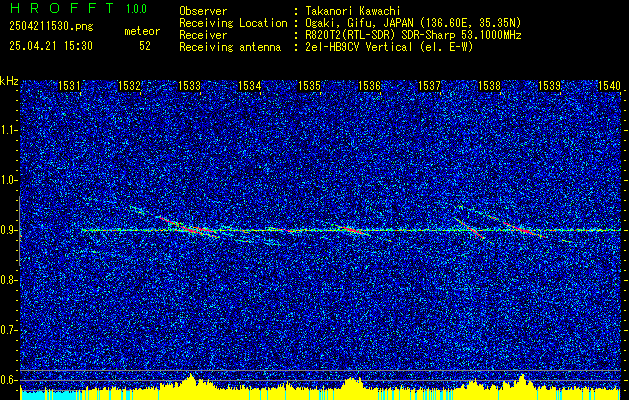Click the Receiving antenna label
Image resolution: width=629 pixels, height=400 pixels.
click(230, 47)
